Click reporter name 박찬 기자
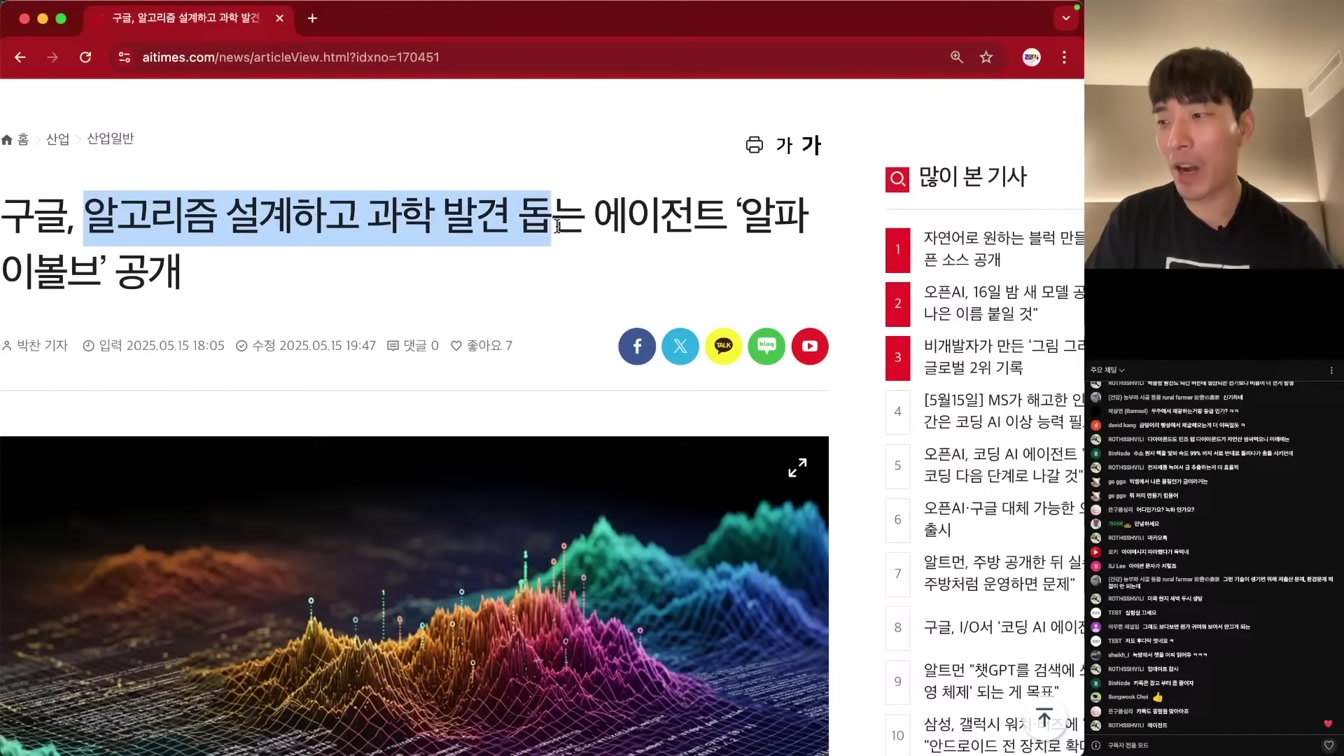This screenshot has width=1344, height=756. point(35,345)
